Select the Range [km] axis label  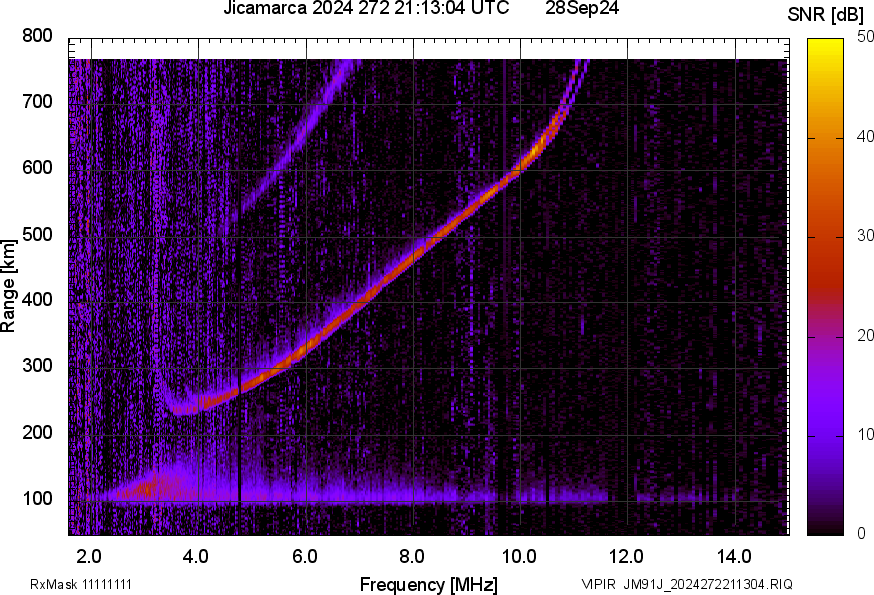[x=10, y=284]
